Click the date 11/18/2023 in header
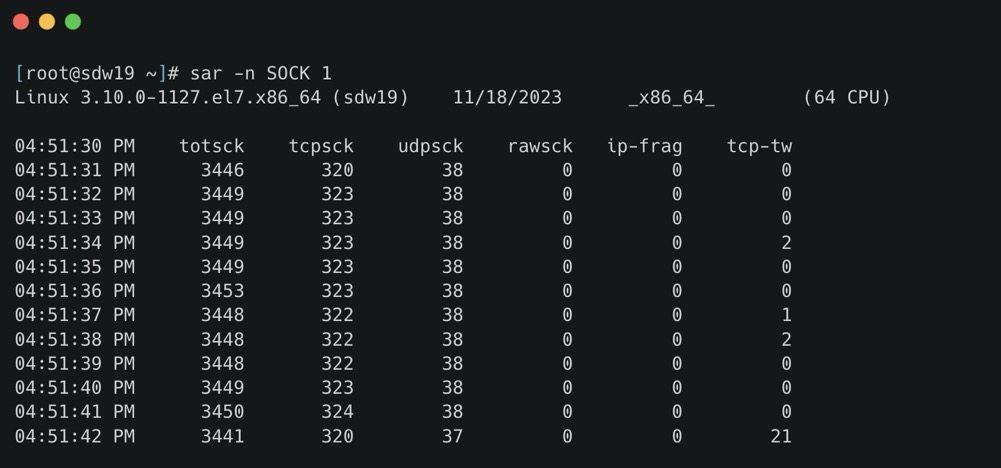Viewport: 1001px width, 468px height. [x=507, y=98]
